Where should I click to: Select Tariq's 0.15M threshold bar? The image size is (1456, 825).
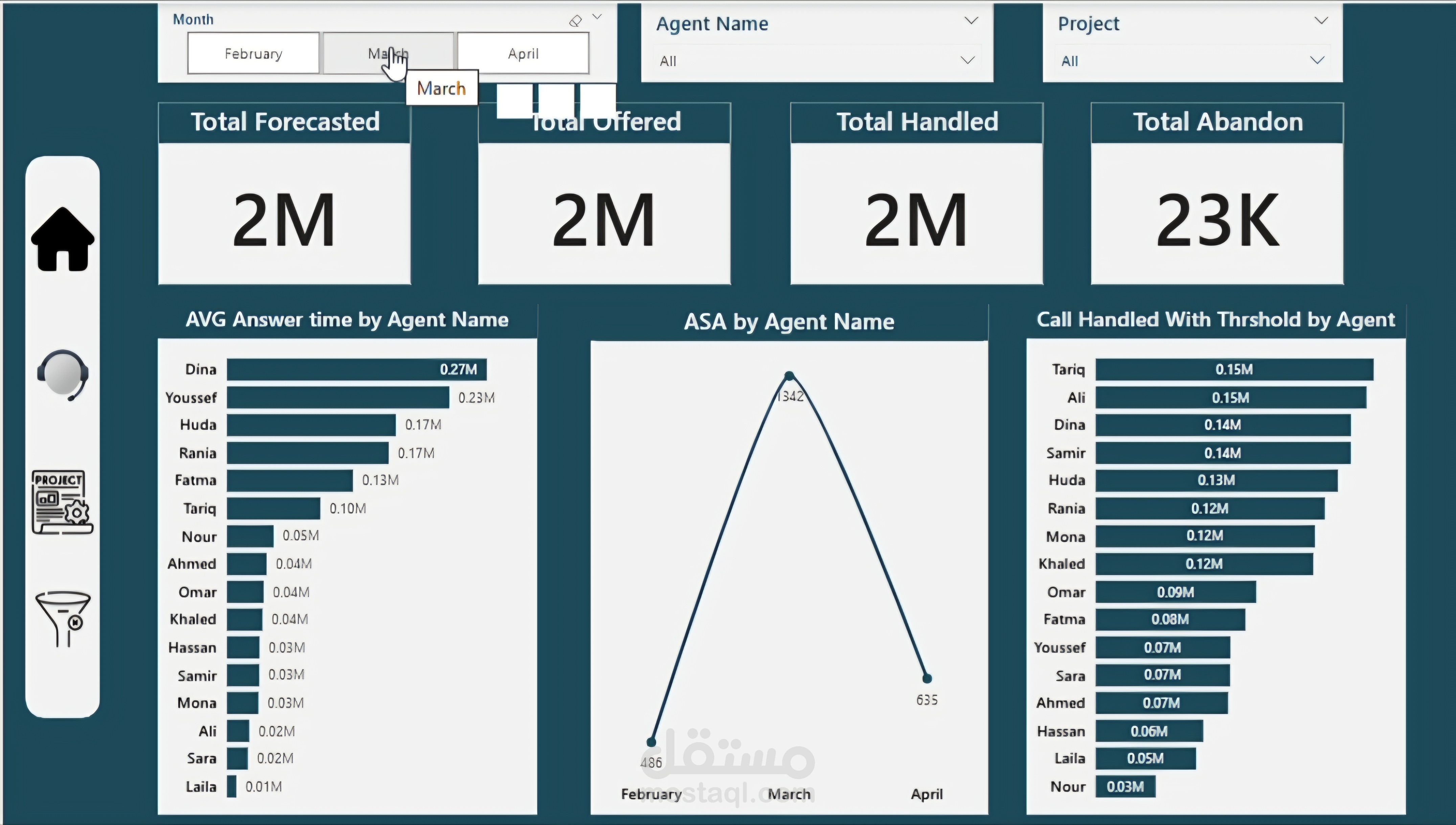coord(1232,369)
